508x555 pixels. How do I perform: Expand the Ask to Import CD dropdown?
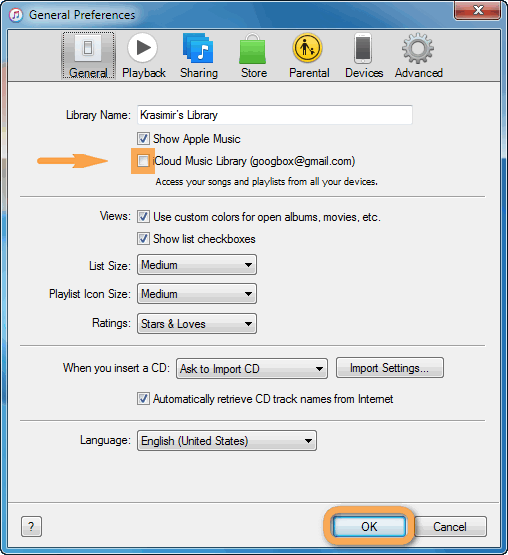(252, 369)
